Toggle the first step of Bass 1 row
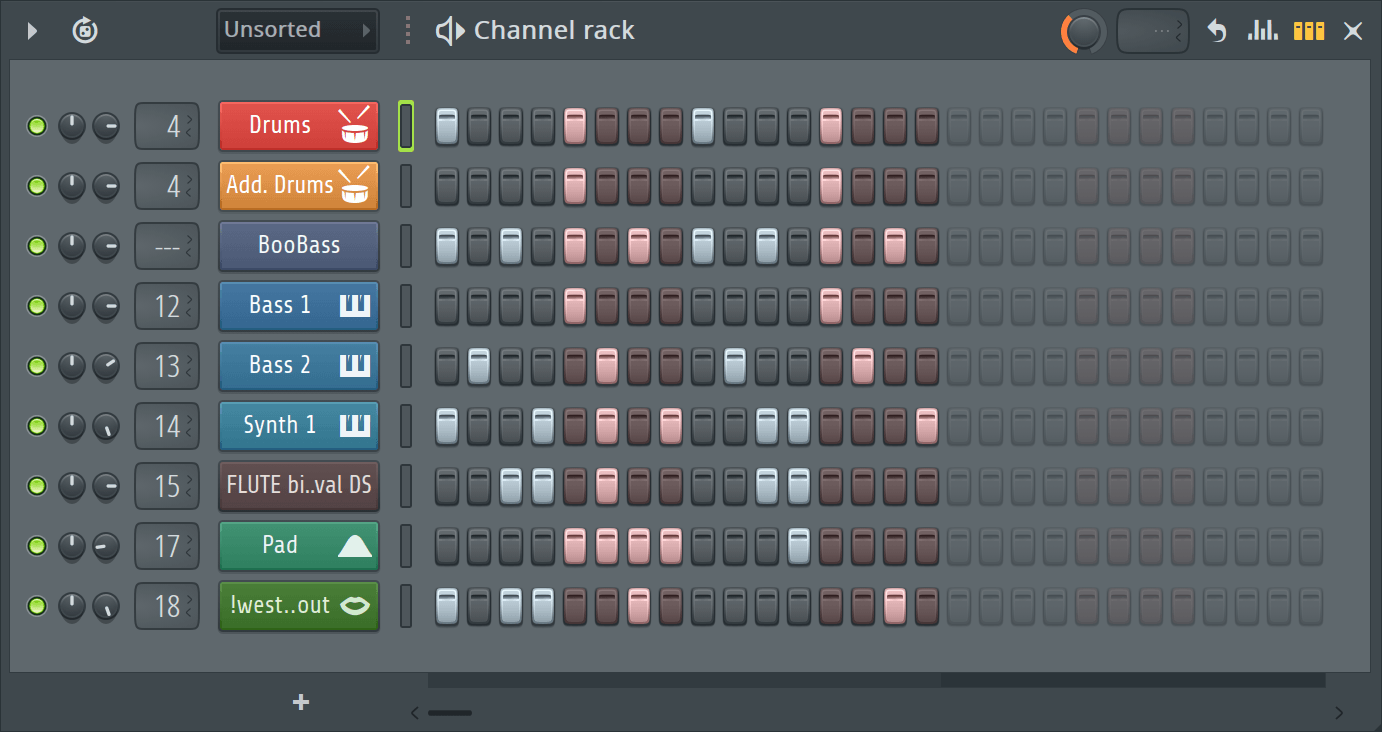Image resolution: width=1382 pixels, height=732 pixels. coord(447,306)
